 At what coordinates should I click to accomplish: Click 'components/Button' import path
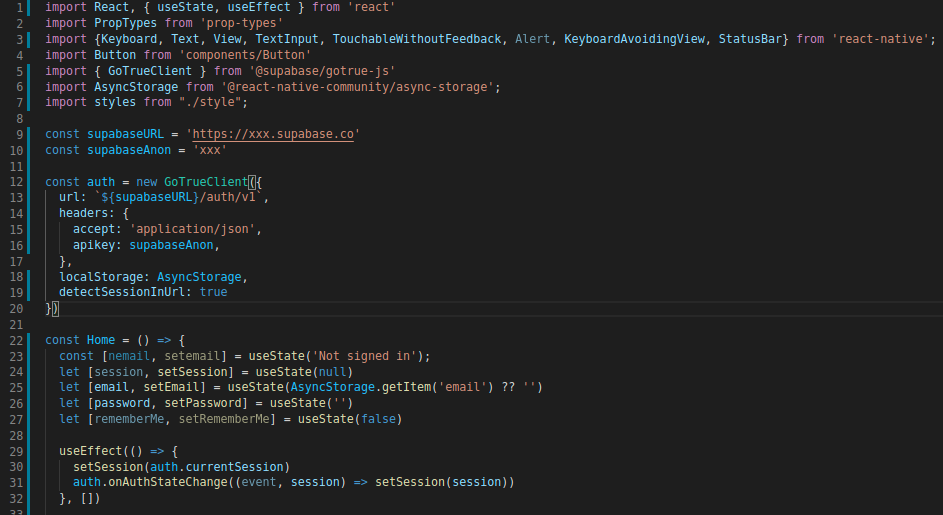click(x=245, y=55)
